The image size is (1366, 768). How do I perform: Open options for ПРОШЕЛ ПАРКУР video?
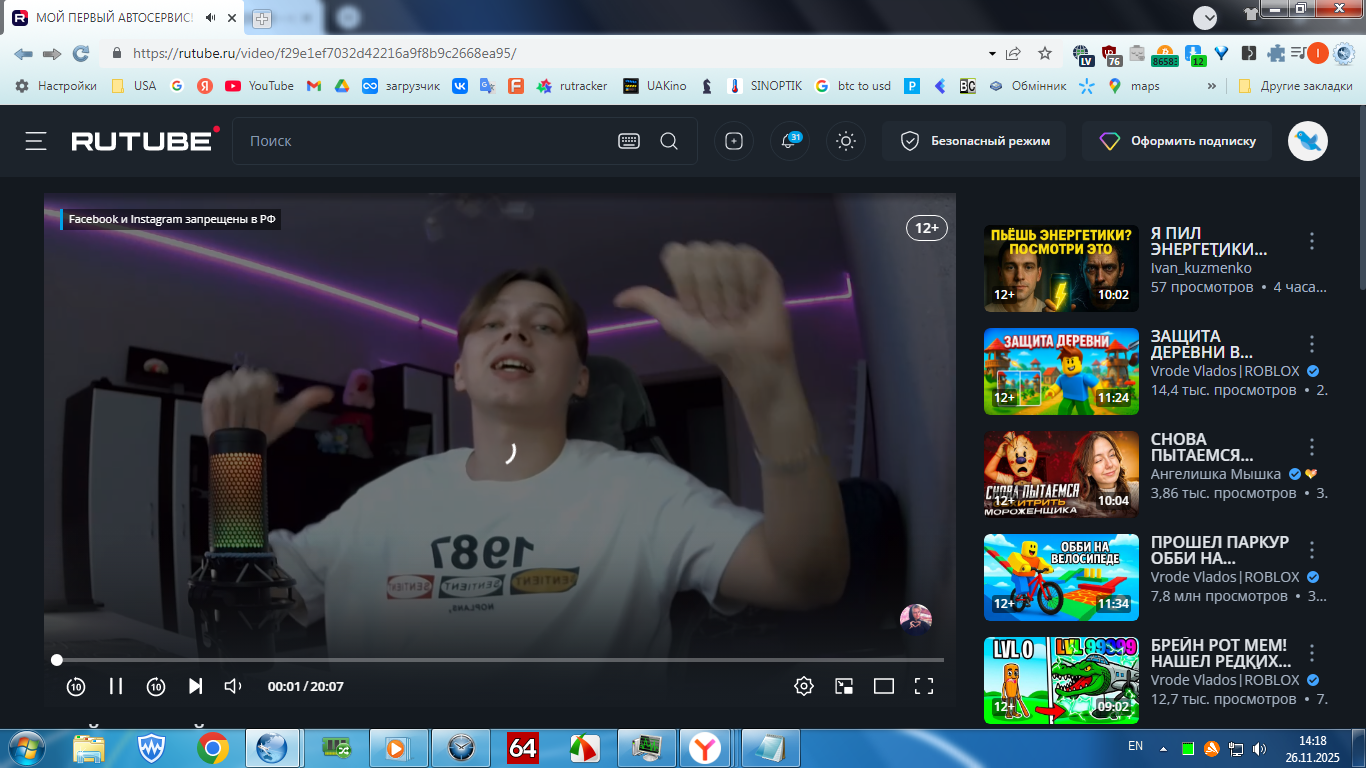(1312, 550)
